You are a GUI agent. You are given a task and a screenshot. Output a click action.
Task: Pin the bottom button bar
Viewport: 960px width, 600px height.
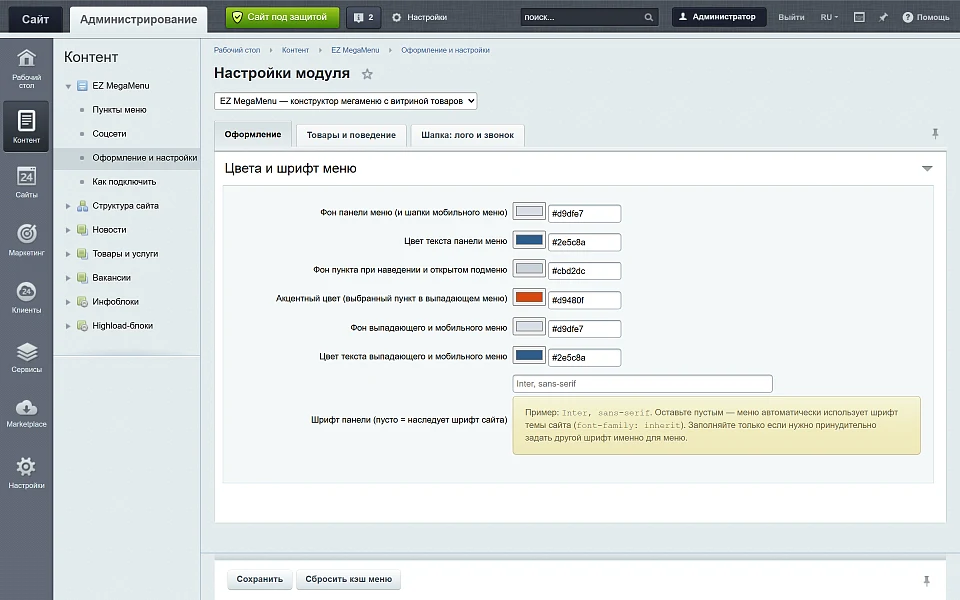pos(926,580)
